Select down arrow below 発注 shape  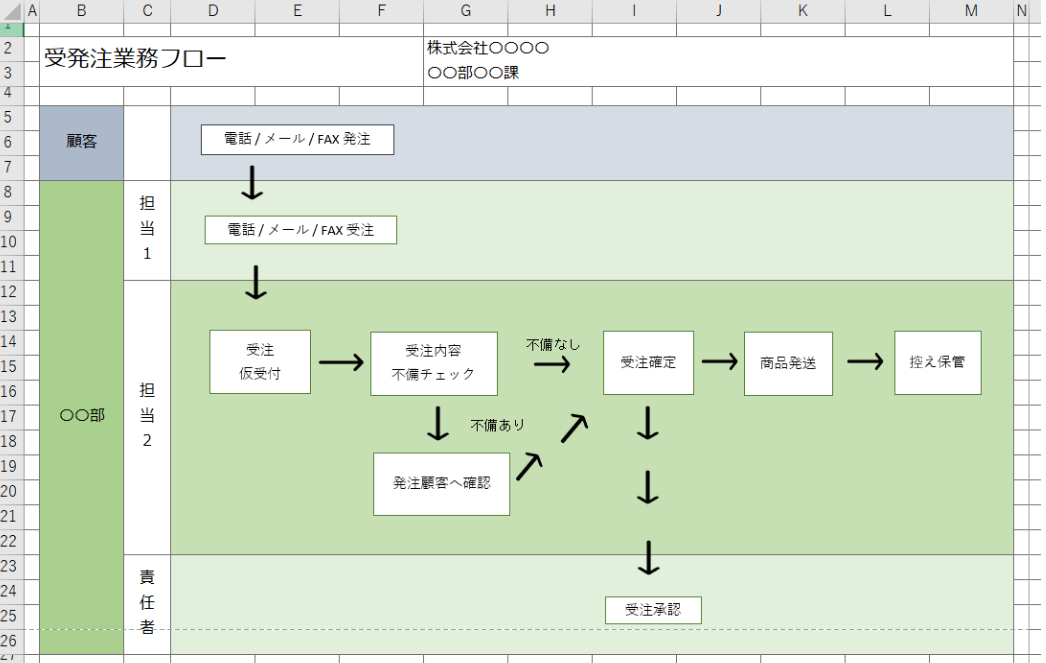pyautogui.click(x=252, y=183)
